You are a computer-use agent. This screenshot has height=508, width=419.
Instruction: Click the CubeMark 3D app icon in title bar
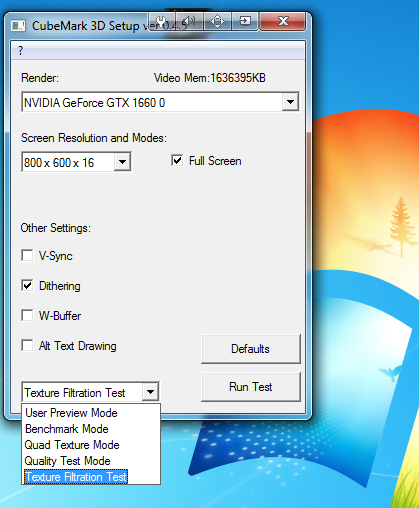point(18,26)
